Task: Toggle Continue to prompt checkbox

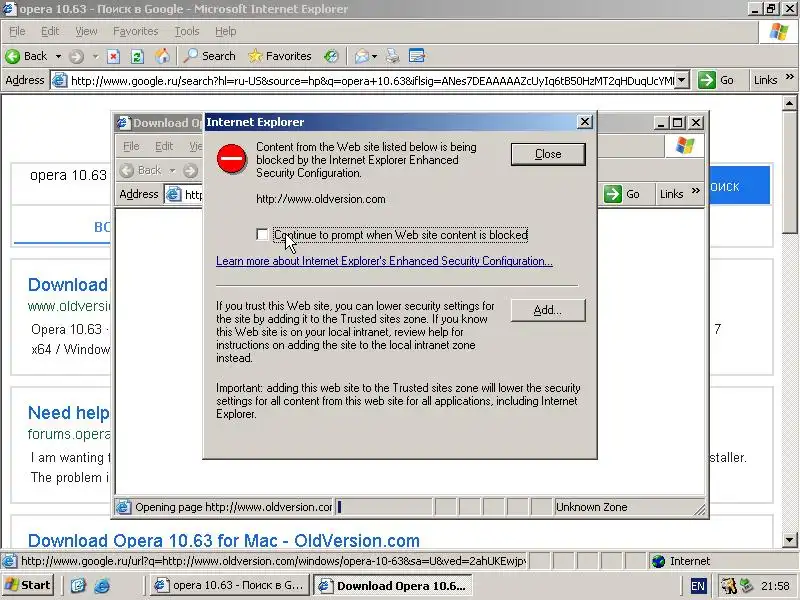Action: (262, 235)
